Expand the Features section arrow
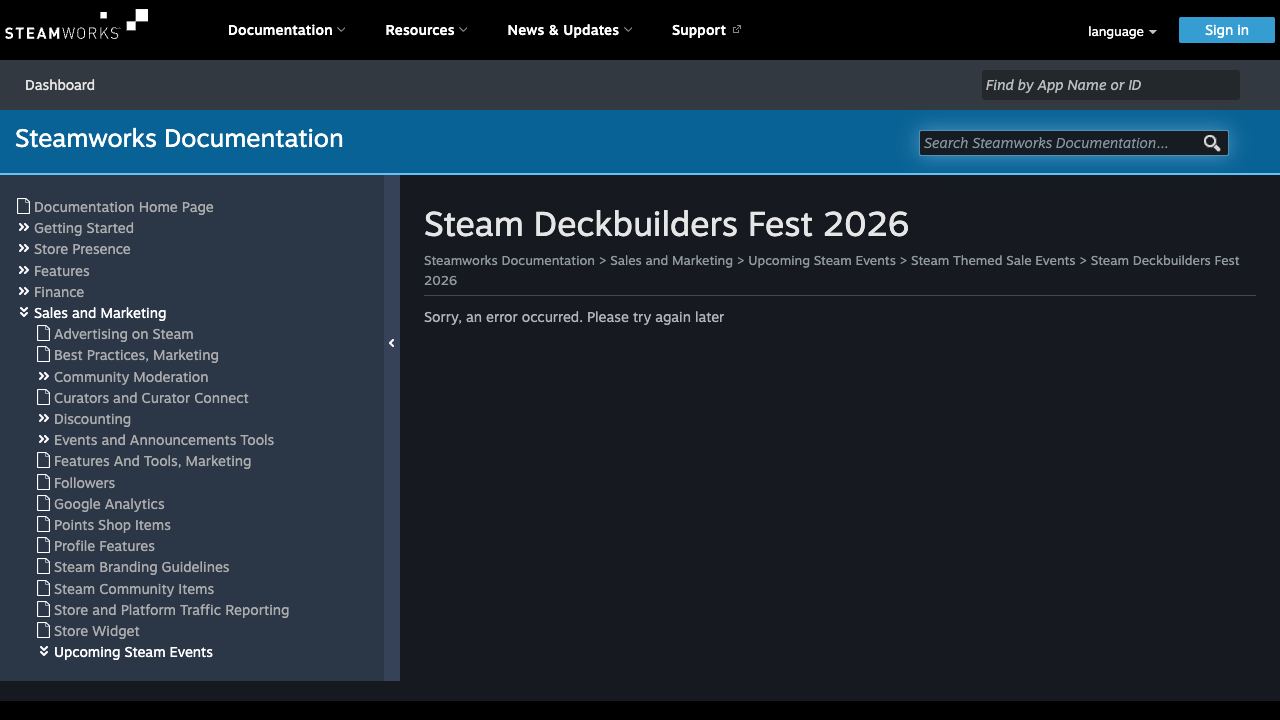The width and height of the screenshot is (1280, 720). point(24,270)
